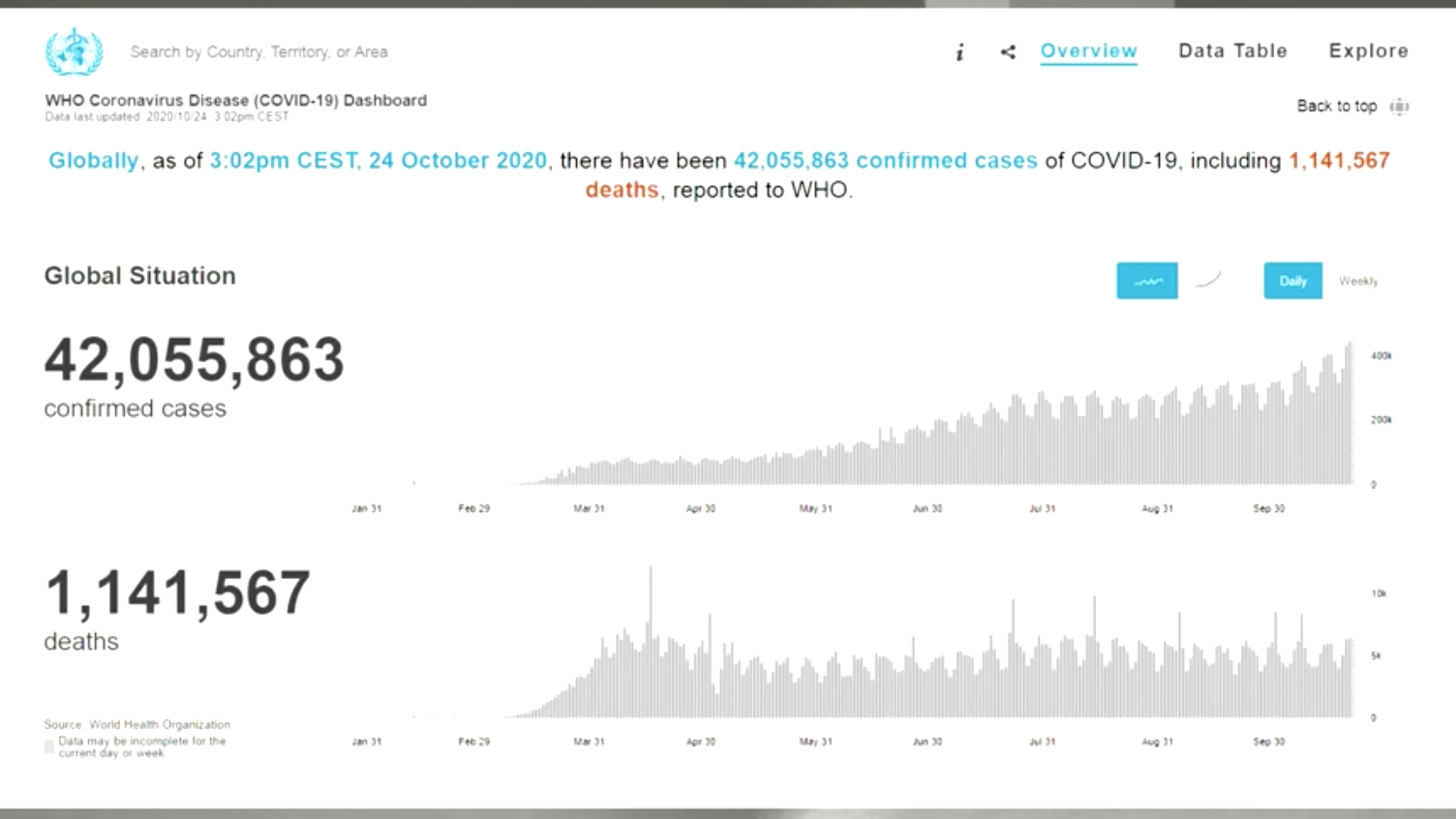Switch to the cumulative curve chart icon

click(x=1208, y=281)
